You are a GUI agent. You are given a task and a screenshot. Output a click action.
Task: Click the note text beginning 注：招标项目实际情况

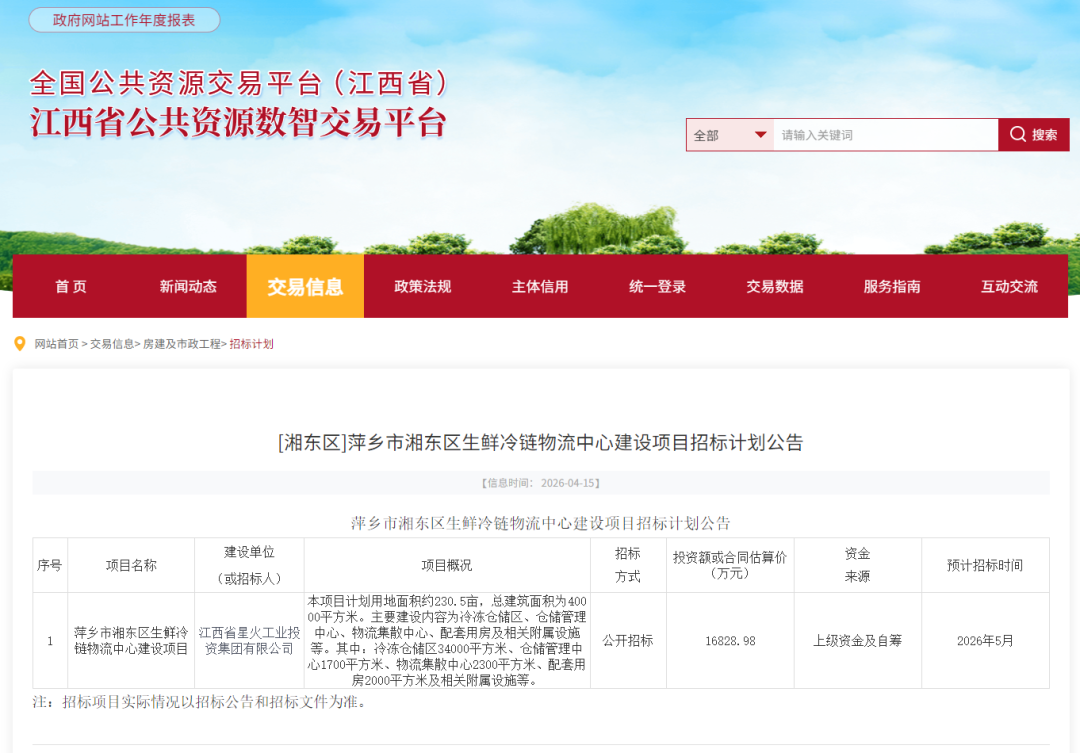201,702
